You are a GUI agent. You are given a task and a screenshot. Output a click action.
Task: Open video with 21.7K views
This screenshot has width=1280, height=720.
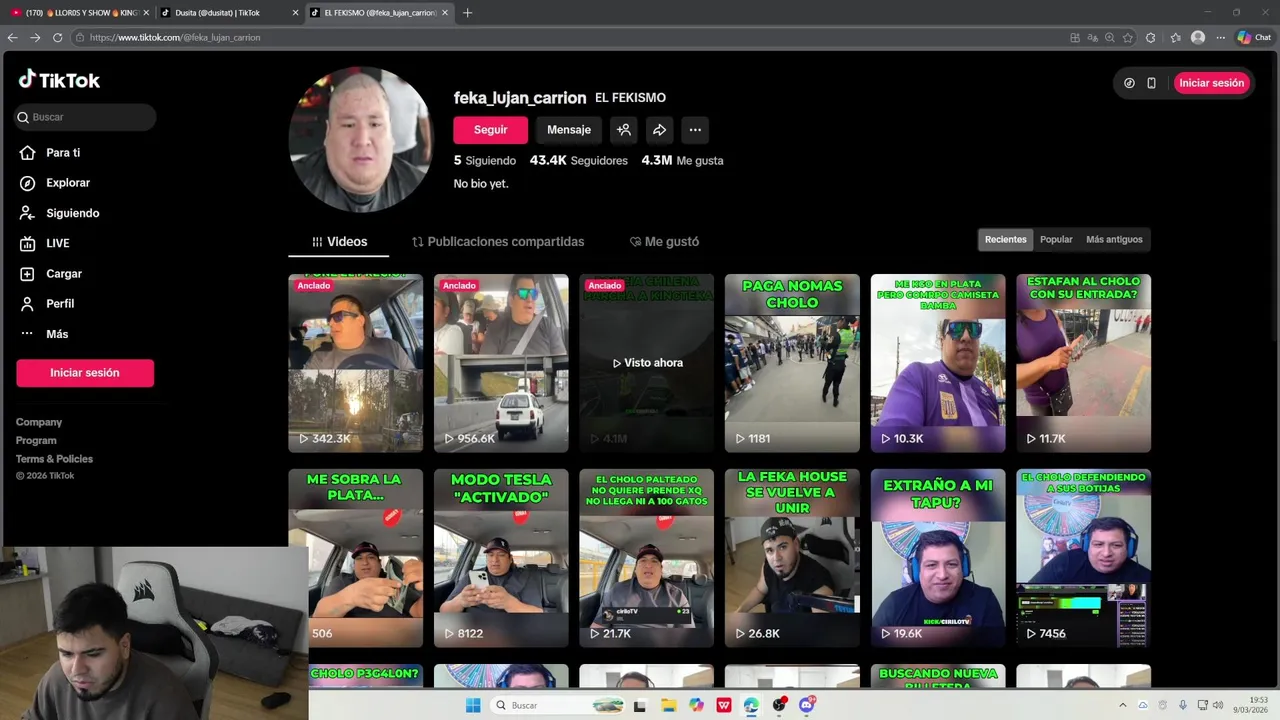(647, 558)
